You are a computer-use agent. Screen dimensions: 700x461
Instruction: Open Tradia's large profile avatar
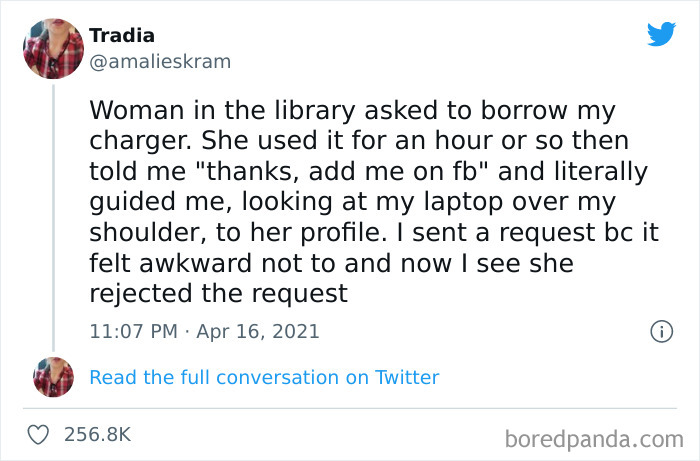coord(52,47)
